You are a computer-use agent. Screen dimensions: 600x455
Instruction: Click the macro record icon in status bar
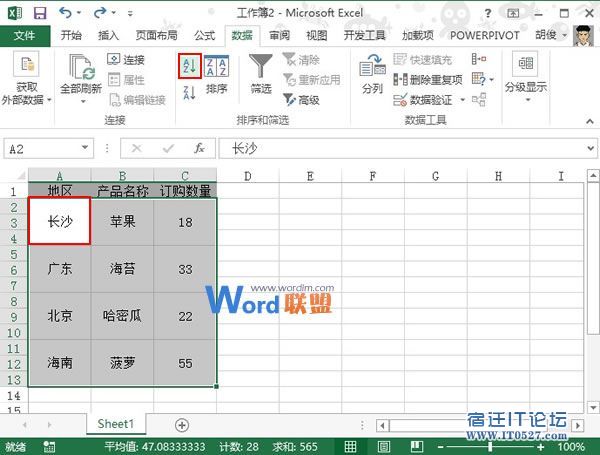[x=49, y=447]
